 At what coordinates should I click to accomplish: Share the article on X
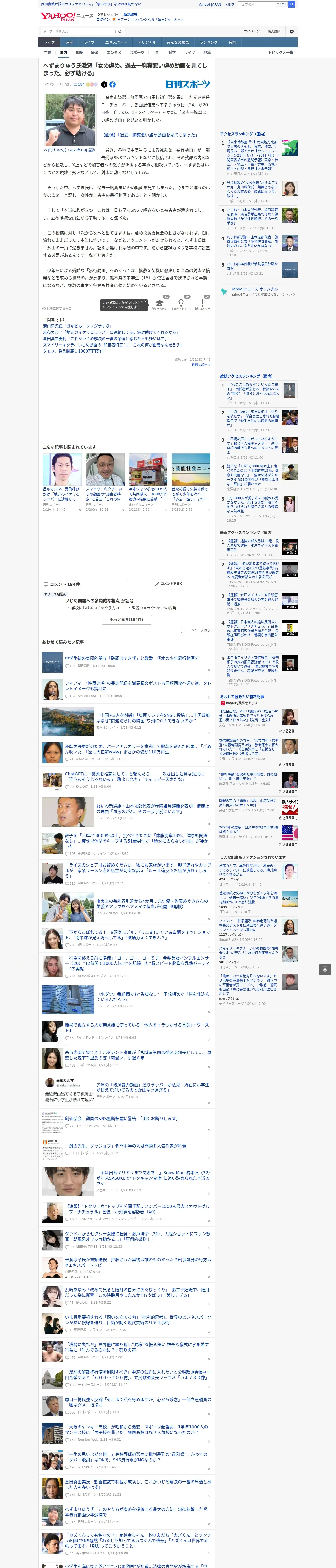[x=104, y=85]
